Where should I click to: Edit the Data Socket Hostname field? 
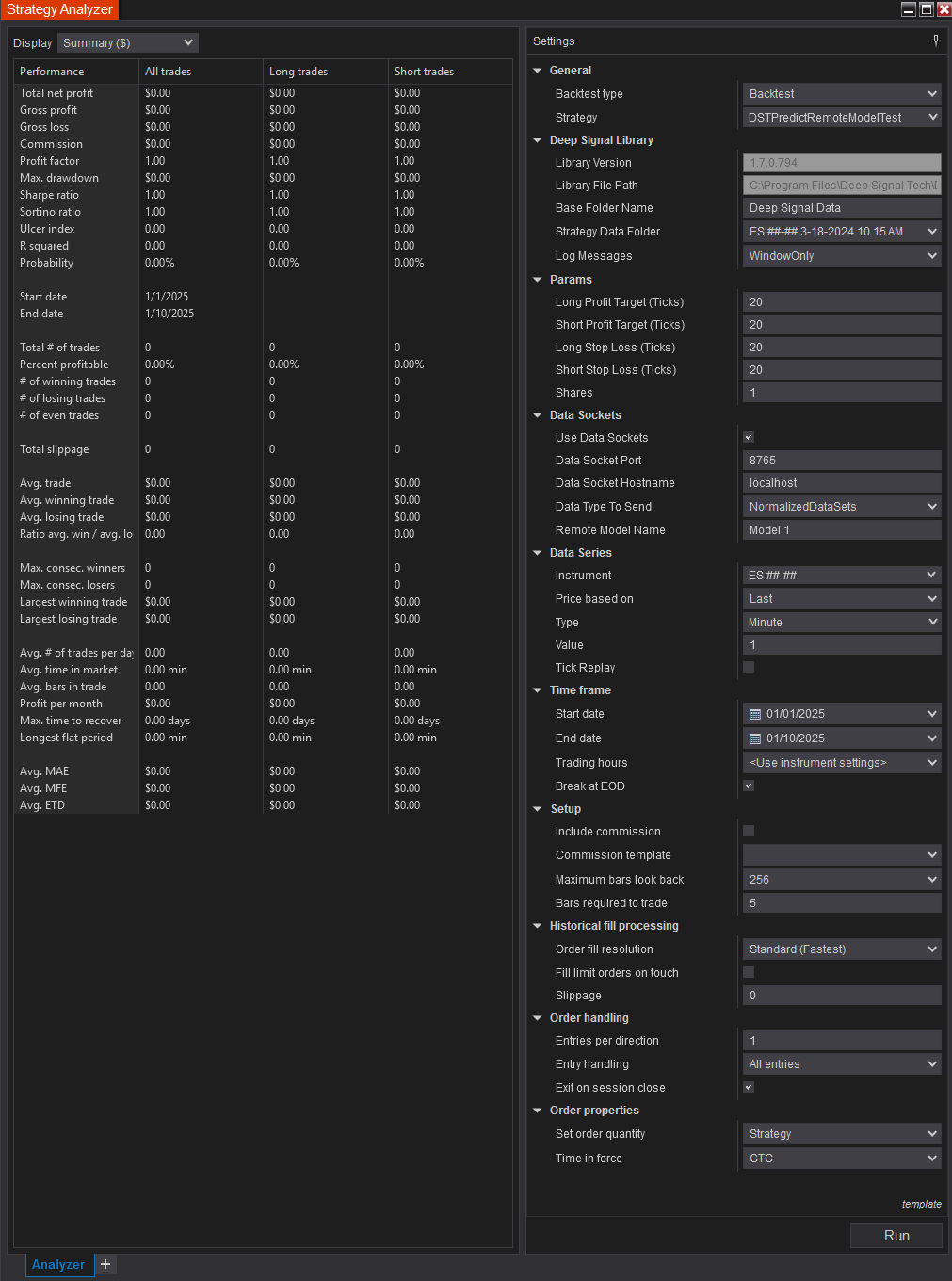pyautogui.click(x=842, y=483)
